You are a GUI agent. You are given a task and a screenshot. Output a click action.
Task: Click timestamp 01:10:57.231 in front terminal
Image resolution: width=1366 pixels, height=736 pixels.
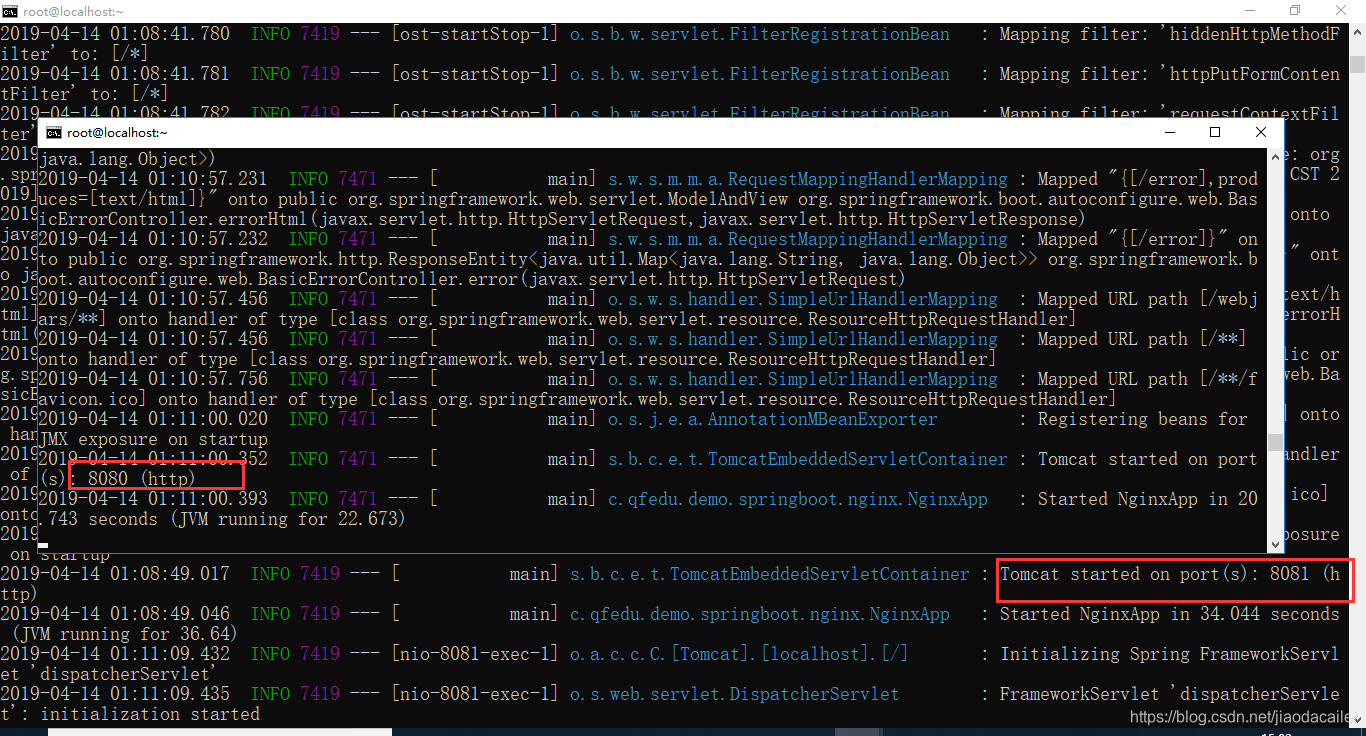coord(209,179)
